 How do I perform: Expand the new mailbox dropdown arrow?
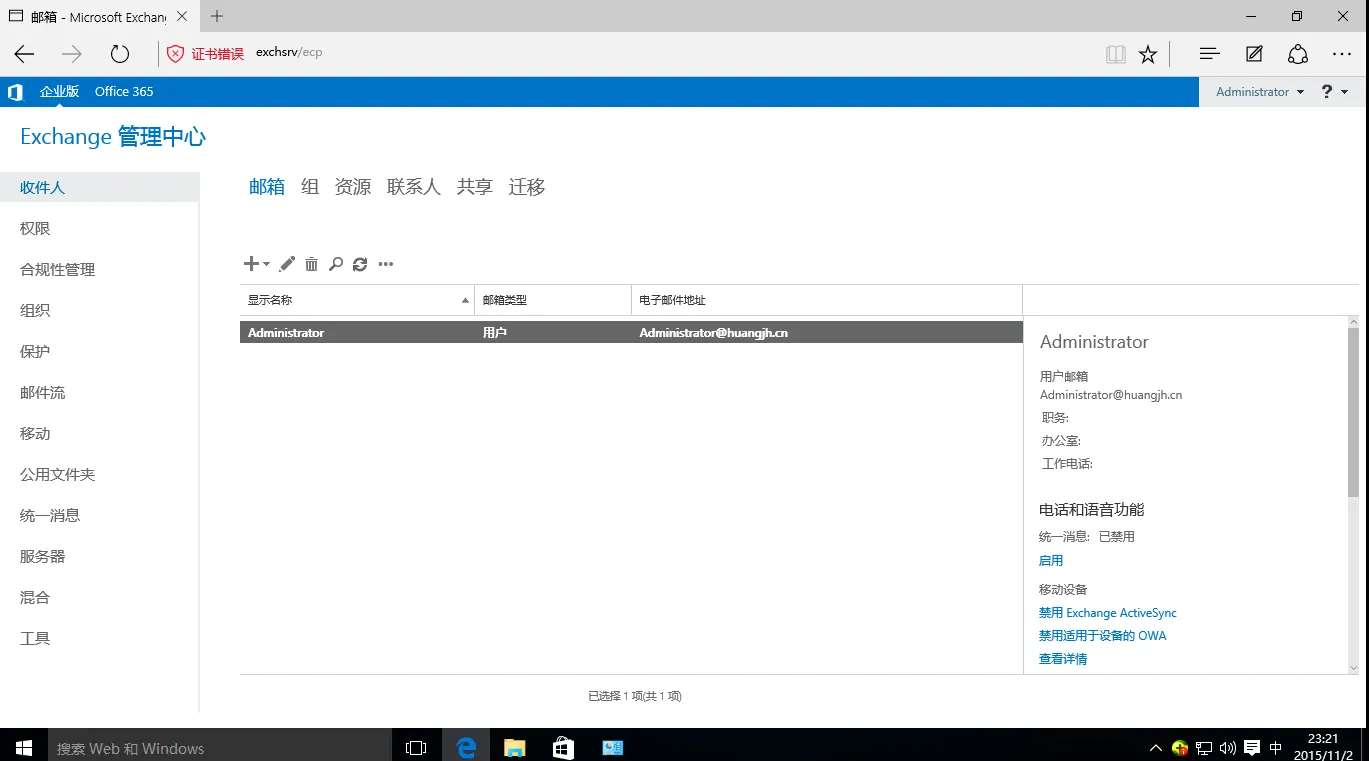tap(266, 264)
